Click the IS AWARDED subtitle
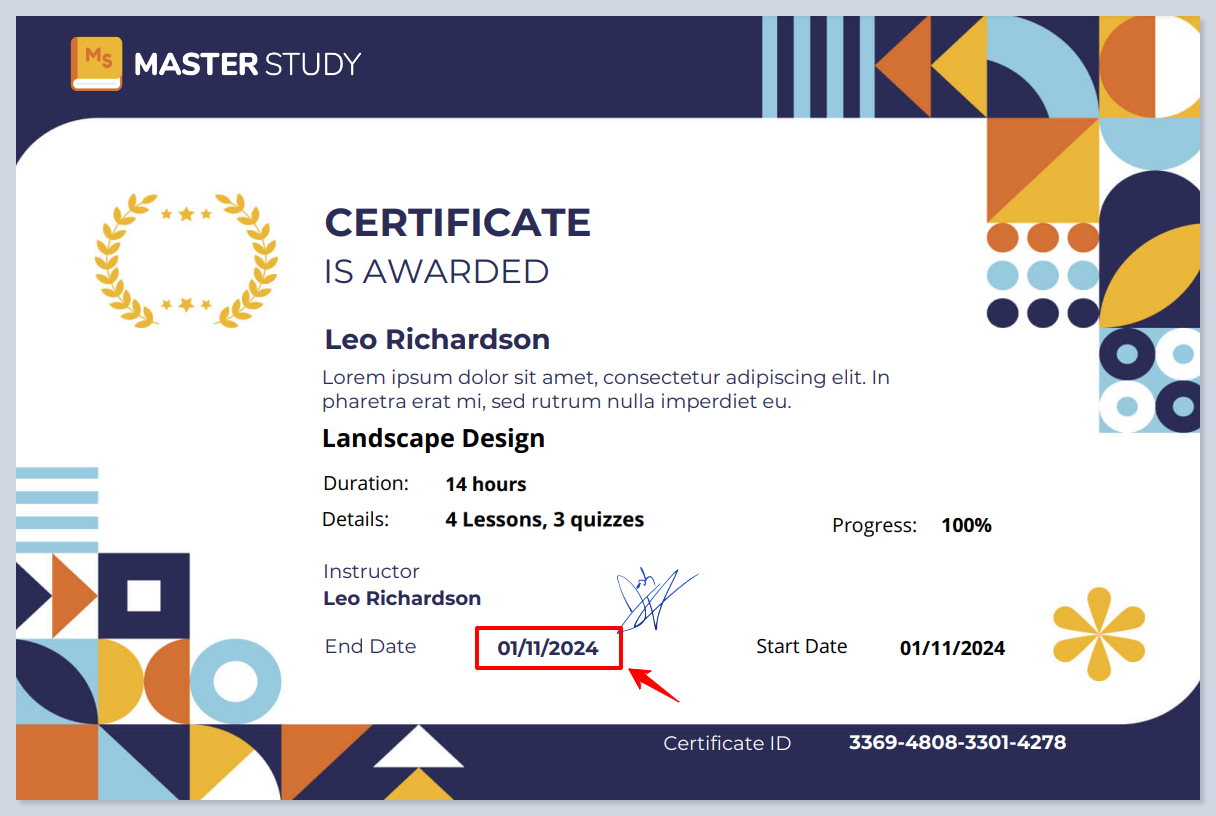Viewport: 1216px width, 816px height. pos(436,272)
